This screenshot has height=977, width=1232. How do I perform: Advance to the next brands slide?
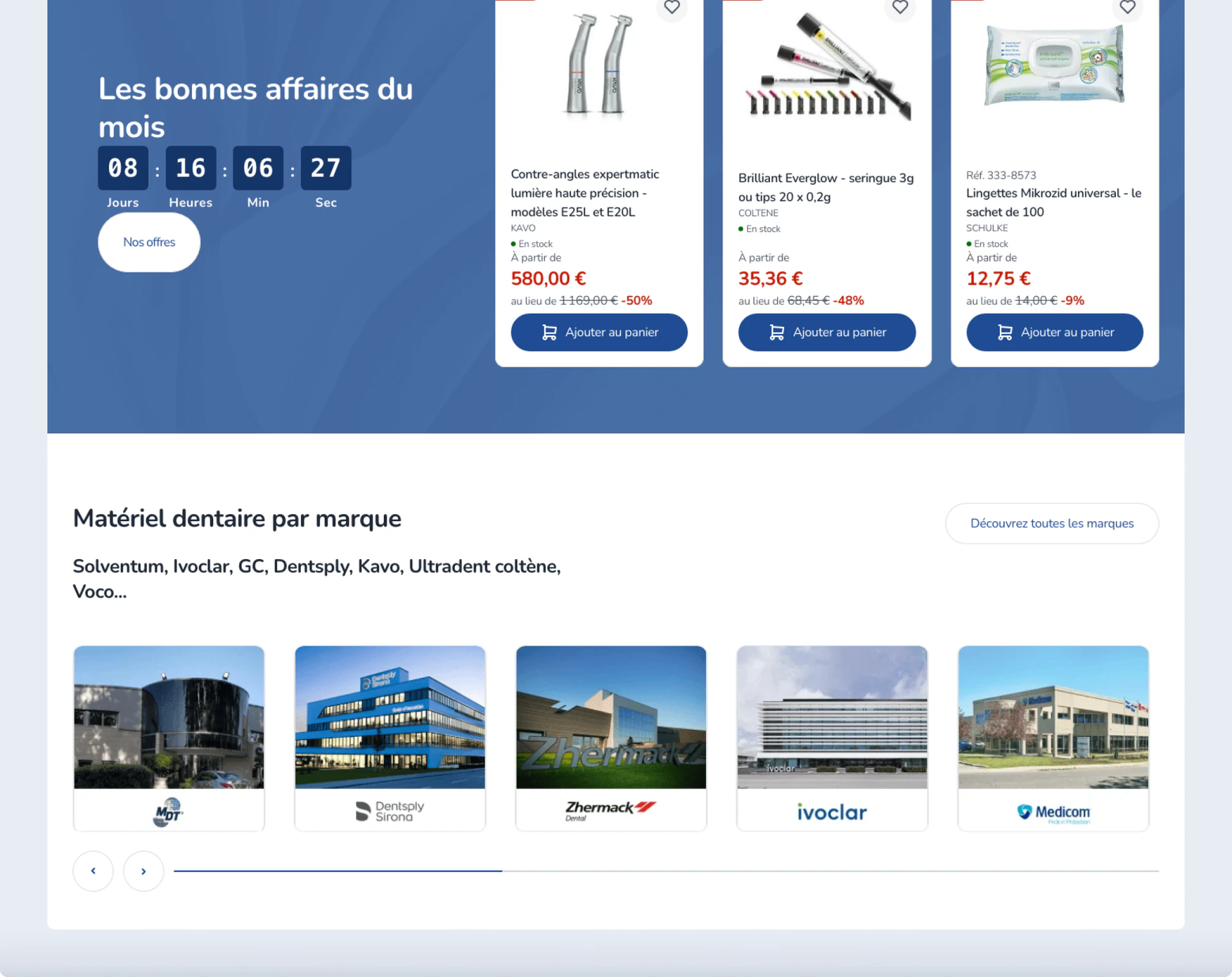144,871
